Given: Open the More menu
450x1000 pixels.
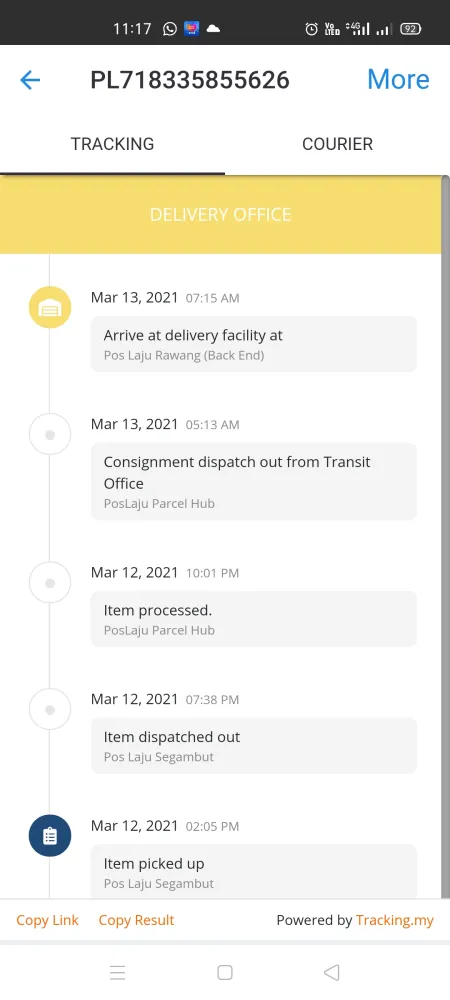Looking at the screenshot, I should point(398,79).
